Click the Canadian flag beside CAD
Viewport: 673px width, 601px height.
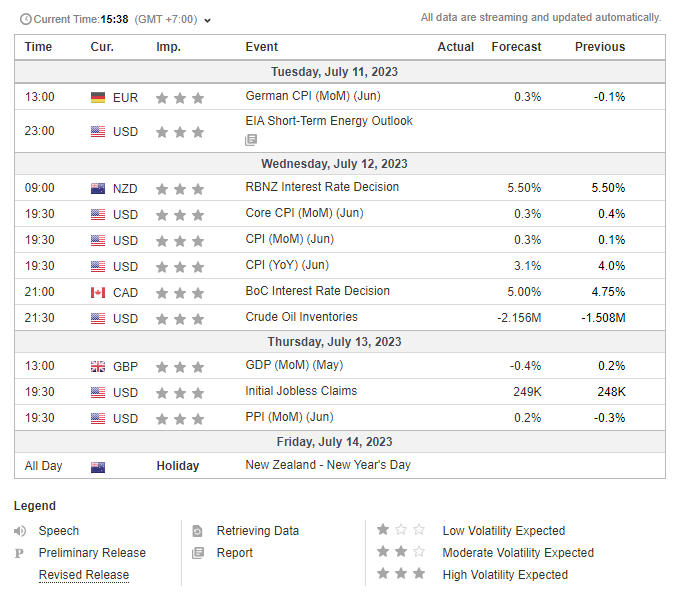(x=98, y=292)
